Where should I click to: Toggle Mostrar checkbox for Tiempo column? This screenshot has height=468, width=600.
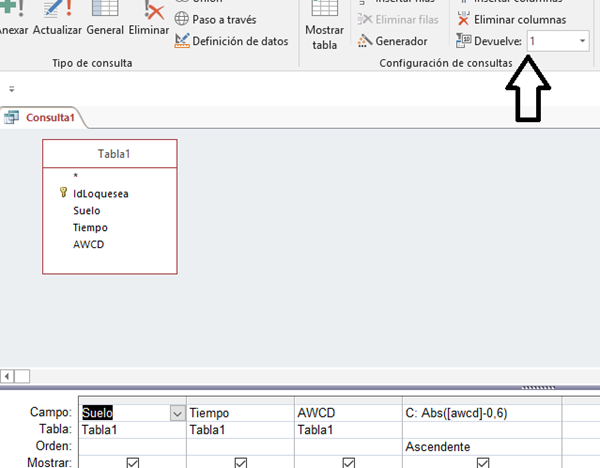240,463
